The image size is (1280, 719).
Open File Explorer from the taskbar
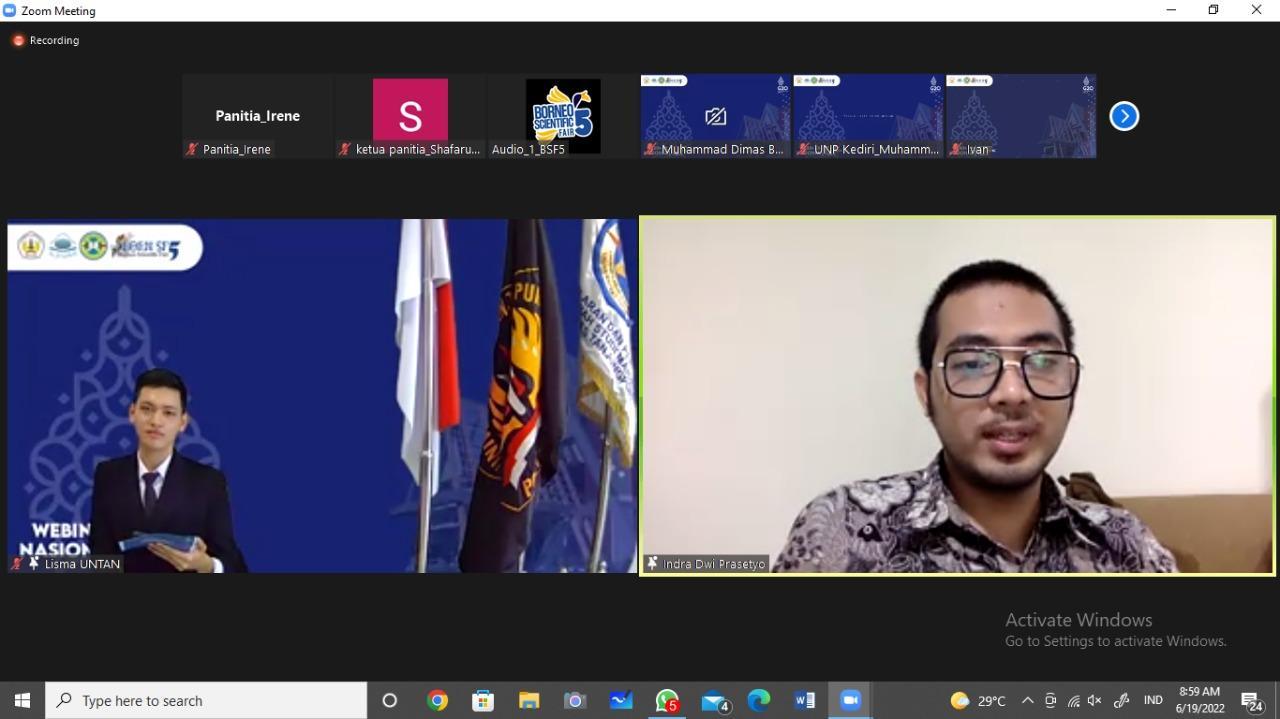pos(529,700)
